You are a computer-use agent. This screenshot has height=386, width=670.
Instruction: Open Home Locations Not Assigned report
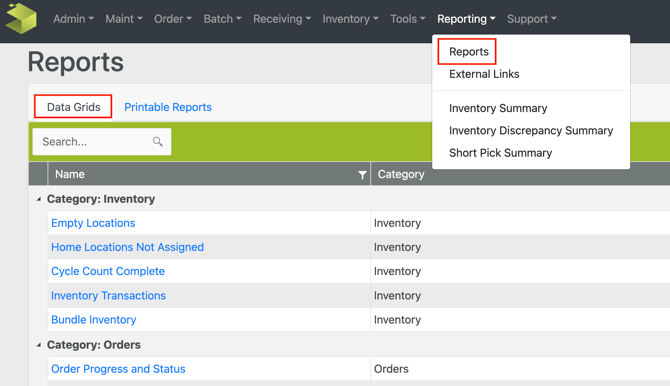[x=127, y=247]
